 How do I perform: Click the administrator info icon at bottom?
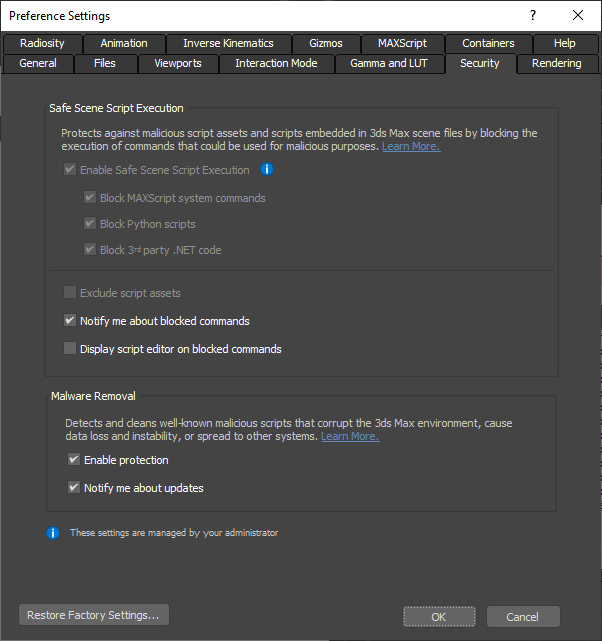(x=54, y=533)
